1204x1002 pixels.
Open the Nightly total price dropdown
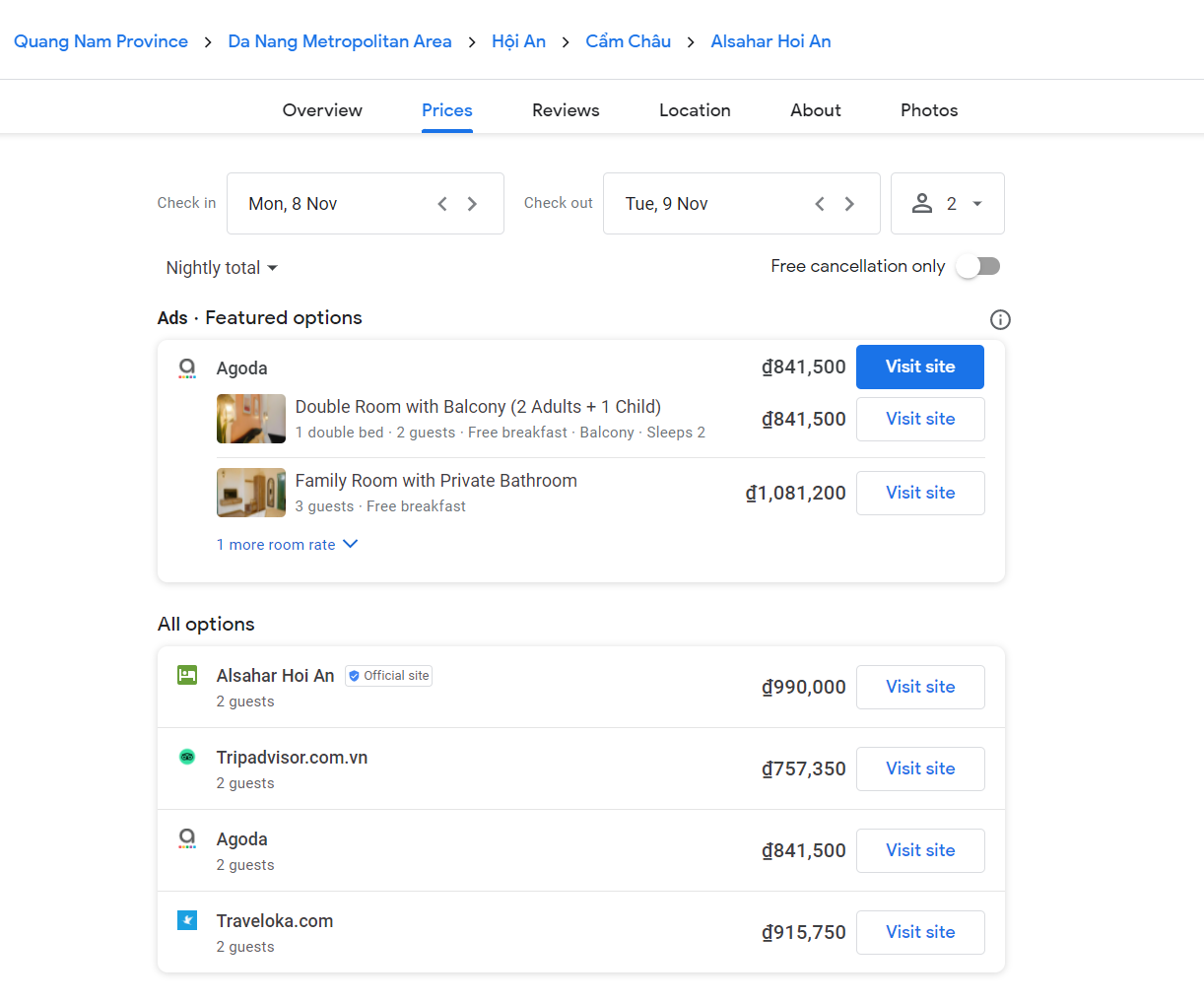(x=222, y=268)
